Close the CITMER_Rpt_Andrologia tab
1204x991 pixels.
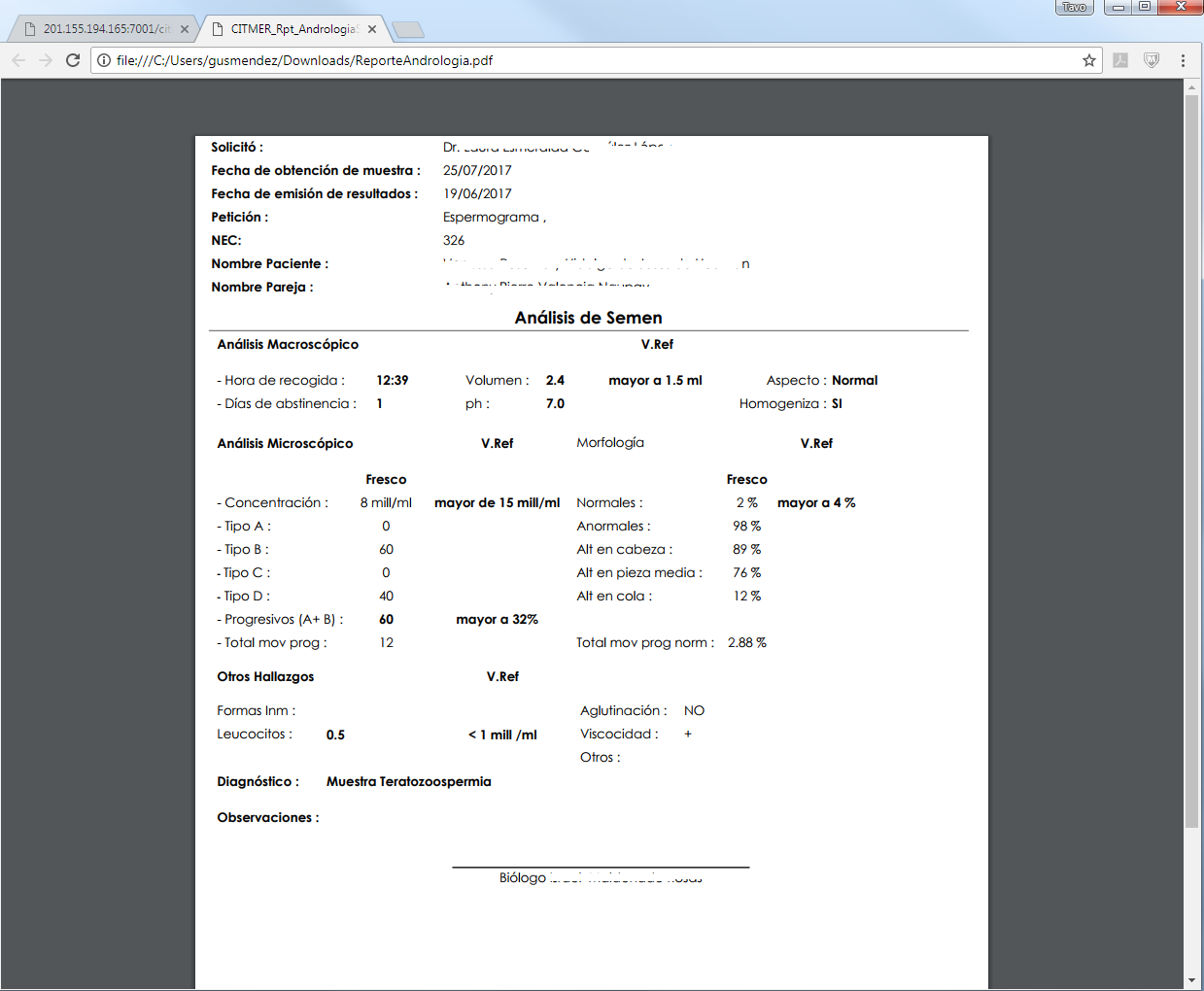(x=372, y=29)
